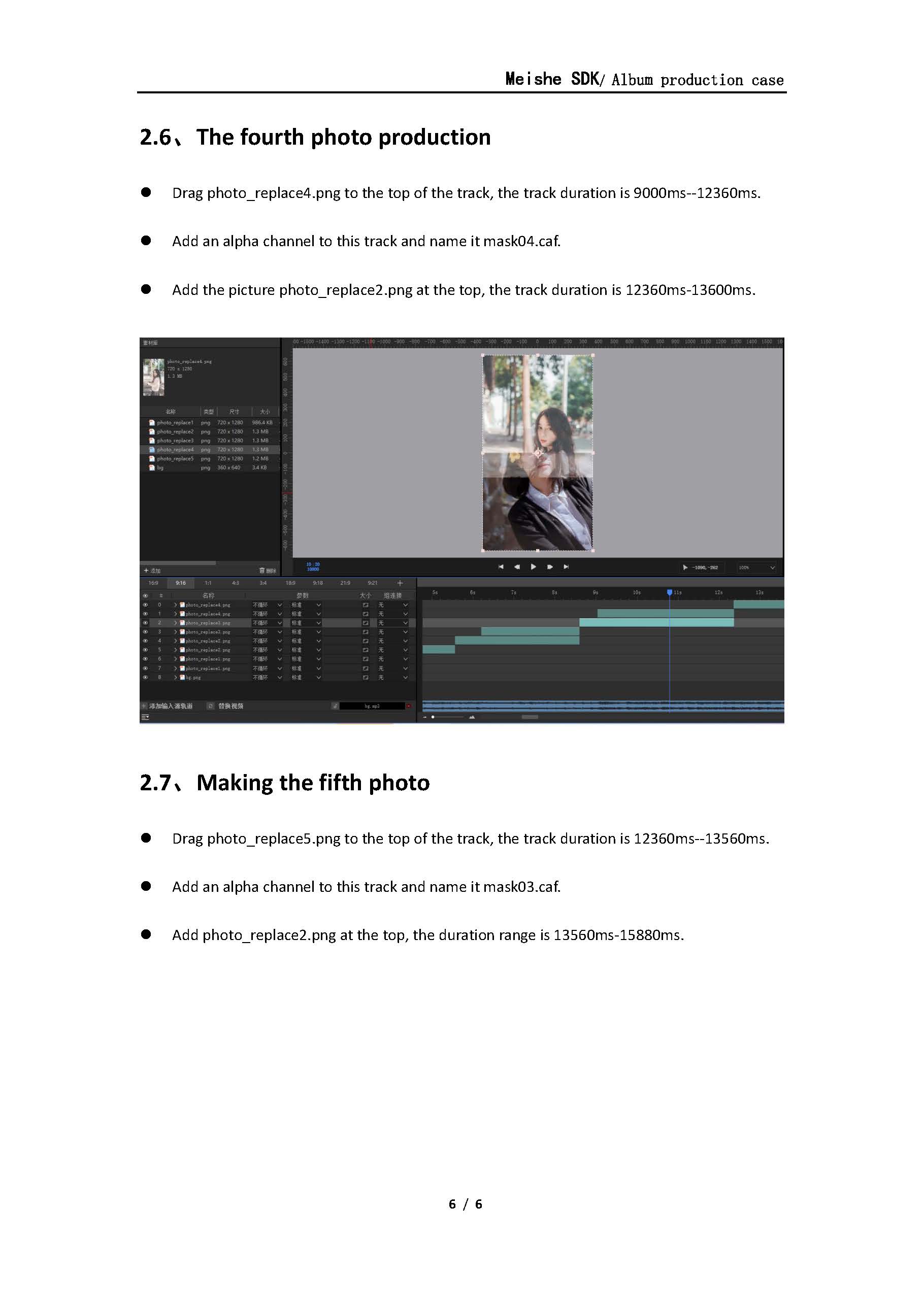Hide the photo_replace4.png track with eye icon
The height and width of the screenshot is (1306, 924).
pos(145,605)
